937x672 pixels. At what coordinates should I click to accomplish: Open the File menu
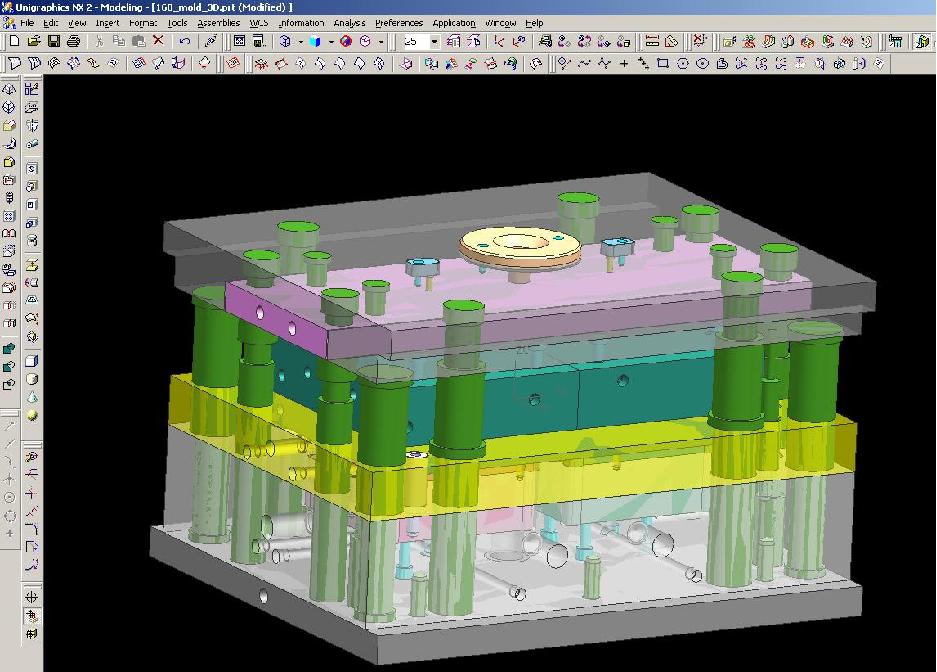[x=27, y=22]
